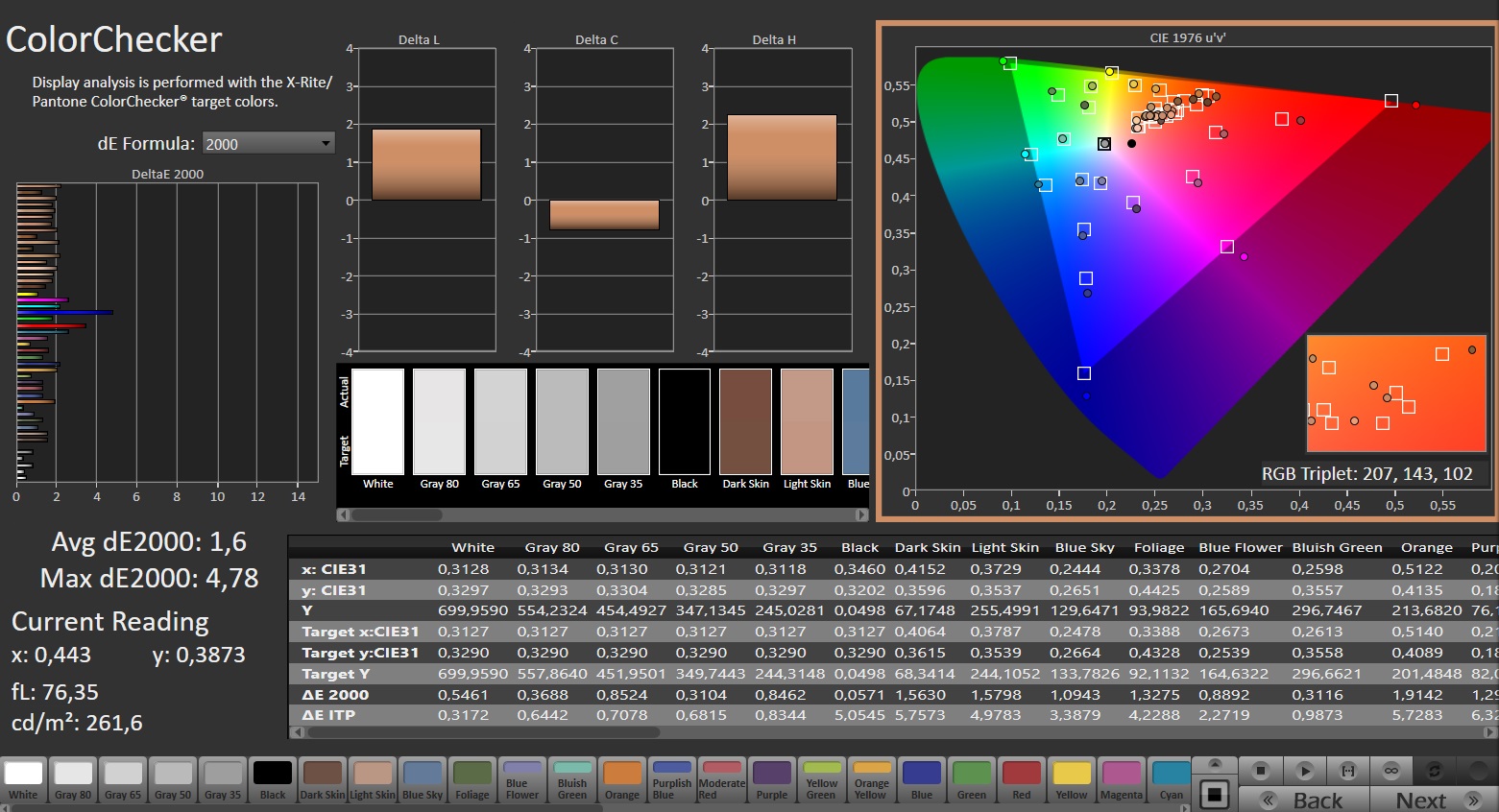Select the Blue Flower swatch in bottom strip
The image size is (1499, 812).
click(x=522, y=780)
